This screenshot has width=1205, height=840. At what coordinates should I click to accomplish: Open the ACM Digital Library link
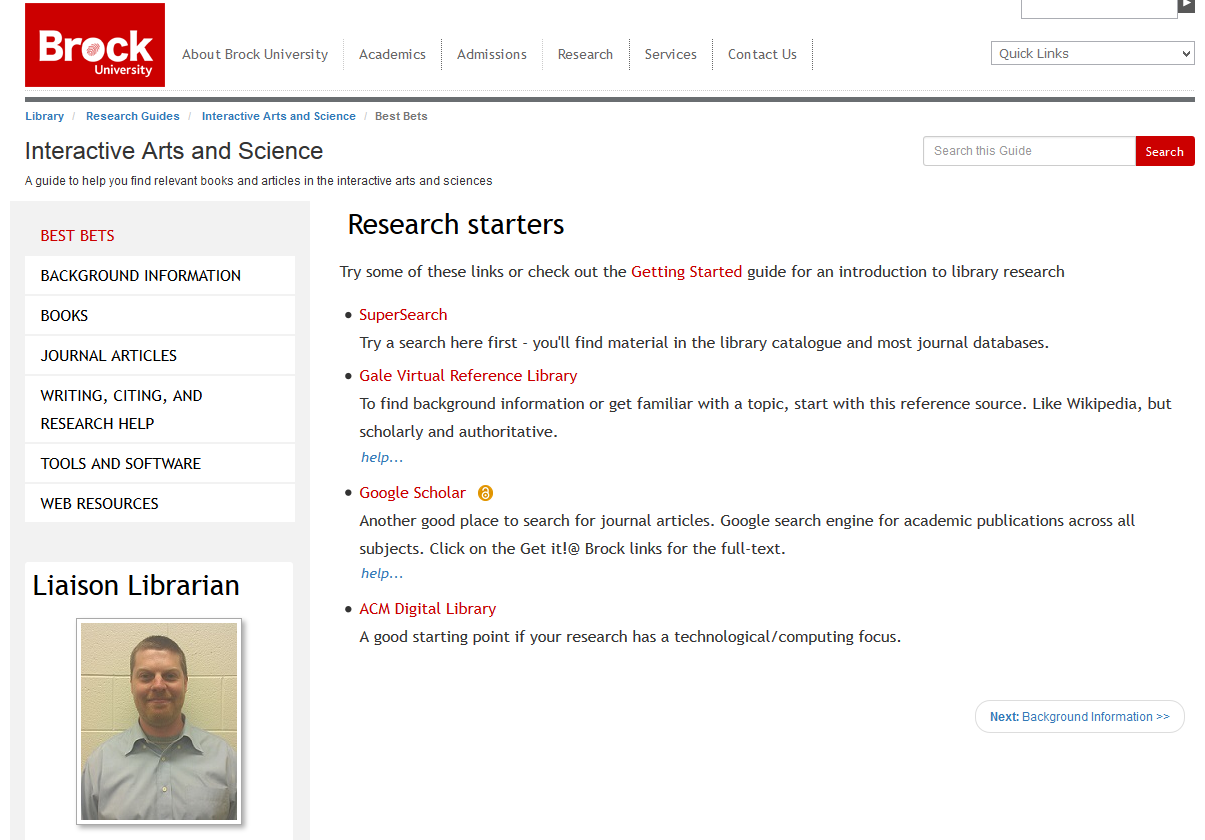point(427,609)
